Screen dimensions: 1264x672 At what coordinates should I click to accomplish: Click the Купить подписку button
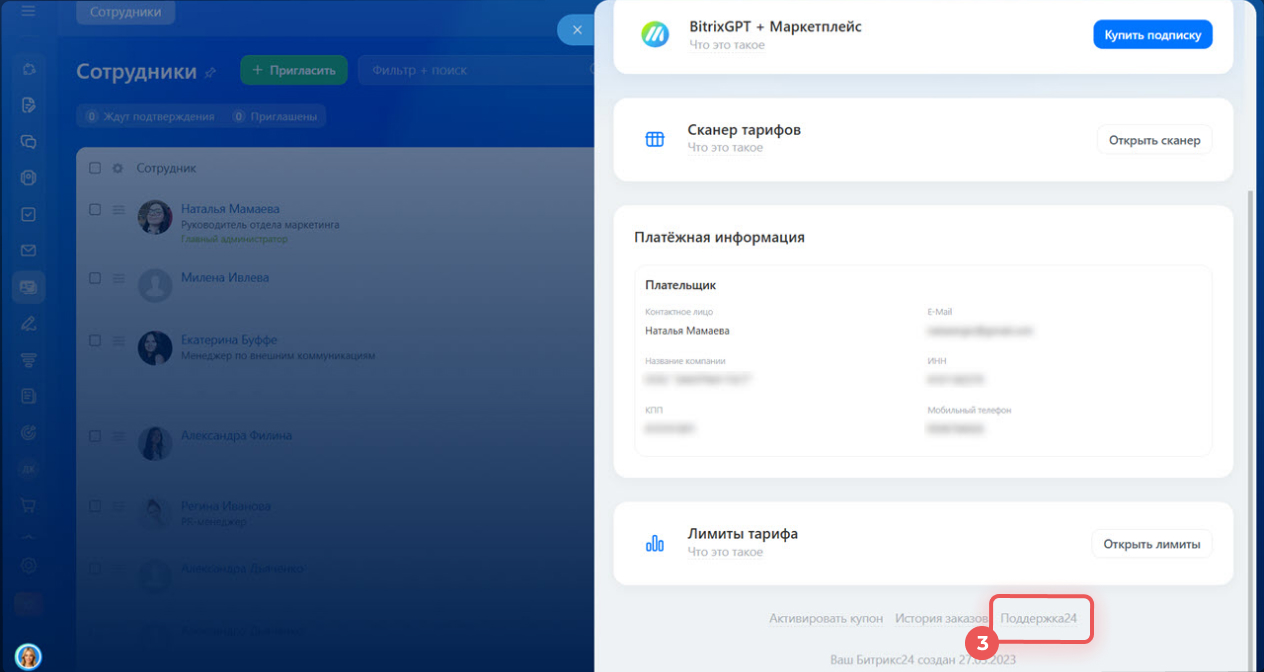tap(1152, 34)
